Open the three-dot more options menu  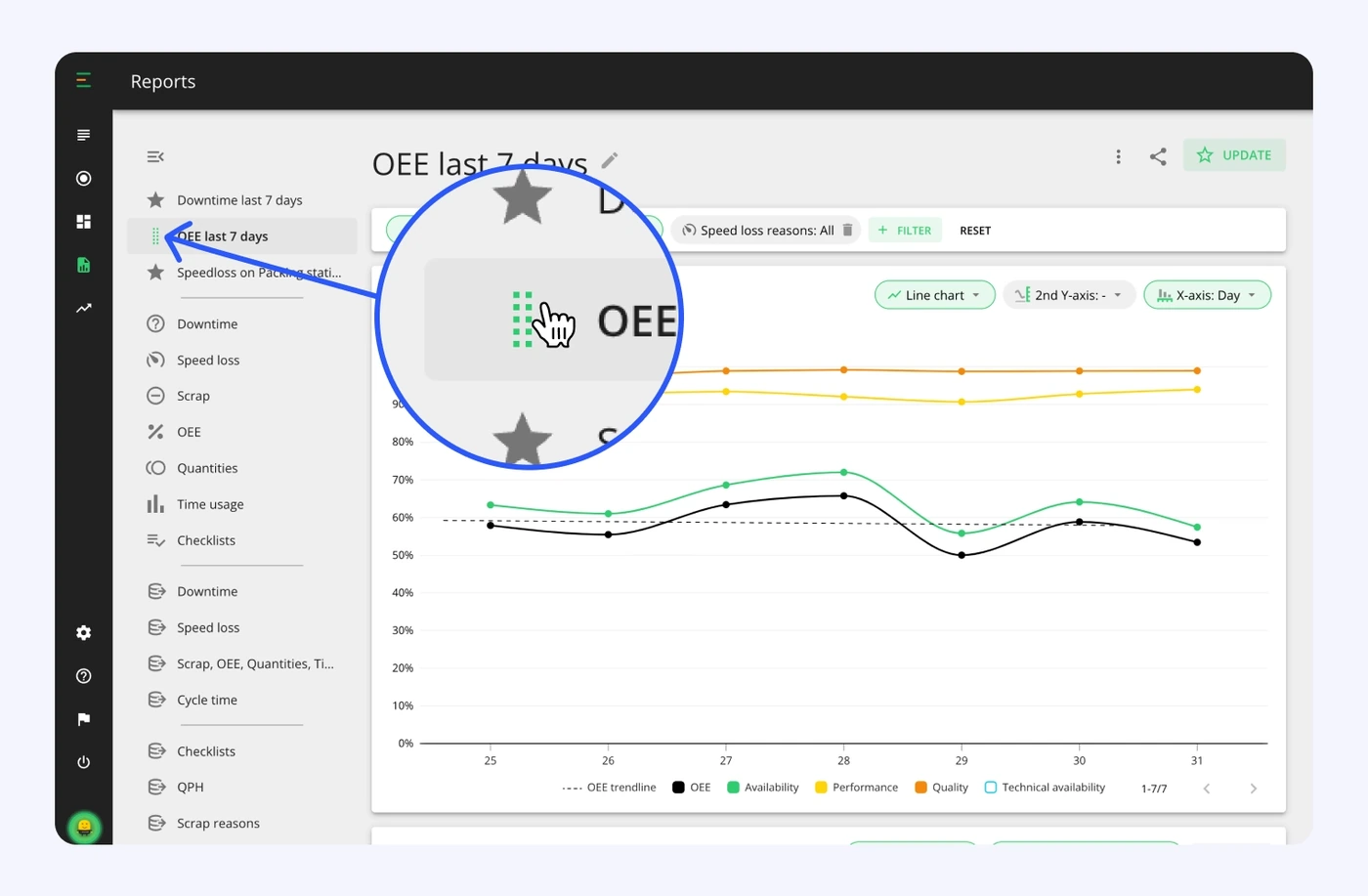1119,156
